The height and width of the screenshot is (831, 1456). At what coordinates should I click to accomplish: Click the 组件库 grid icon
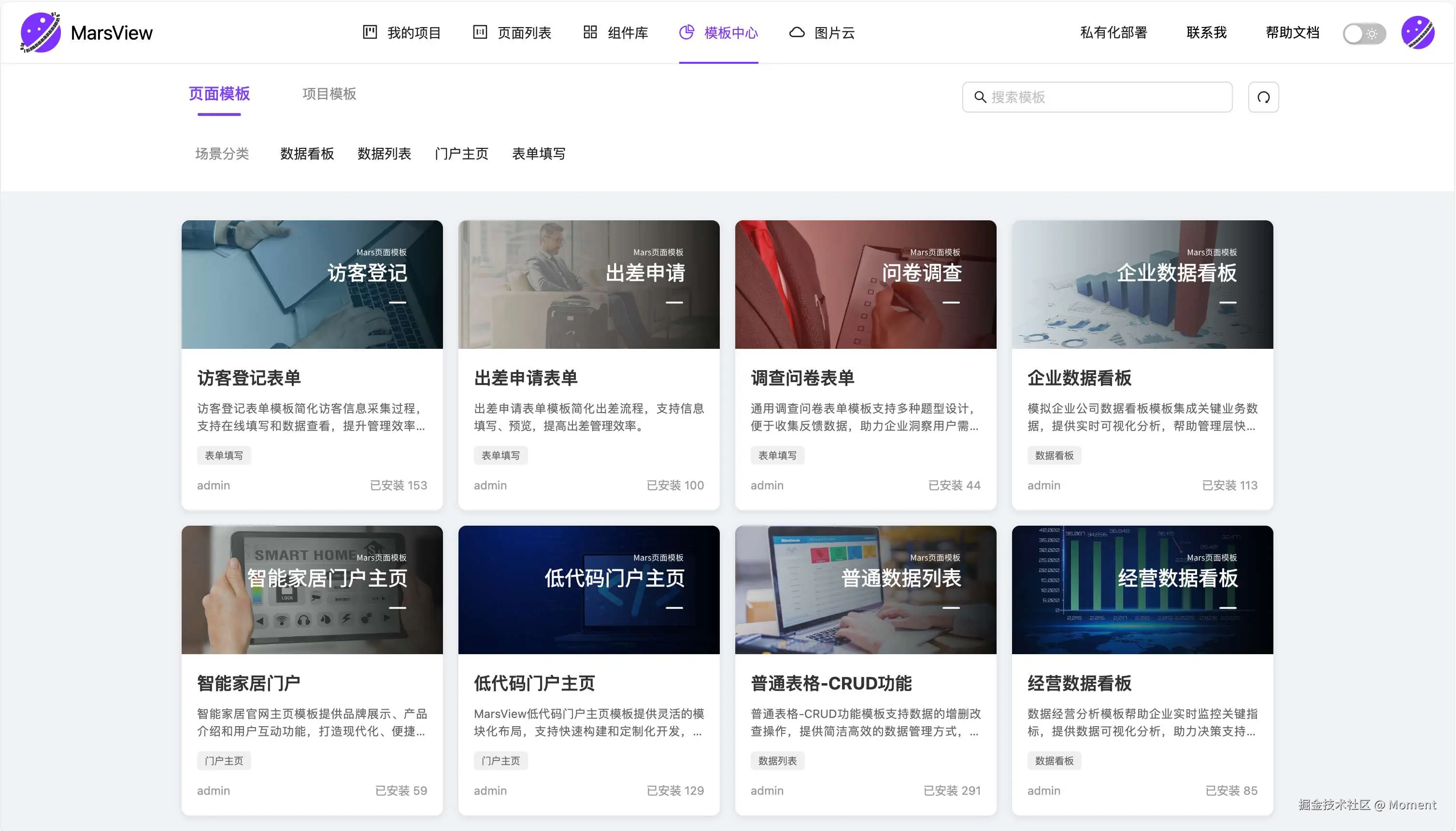click(590, 32)
